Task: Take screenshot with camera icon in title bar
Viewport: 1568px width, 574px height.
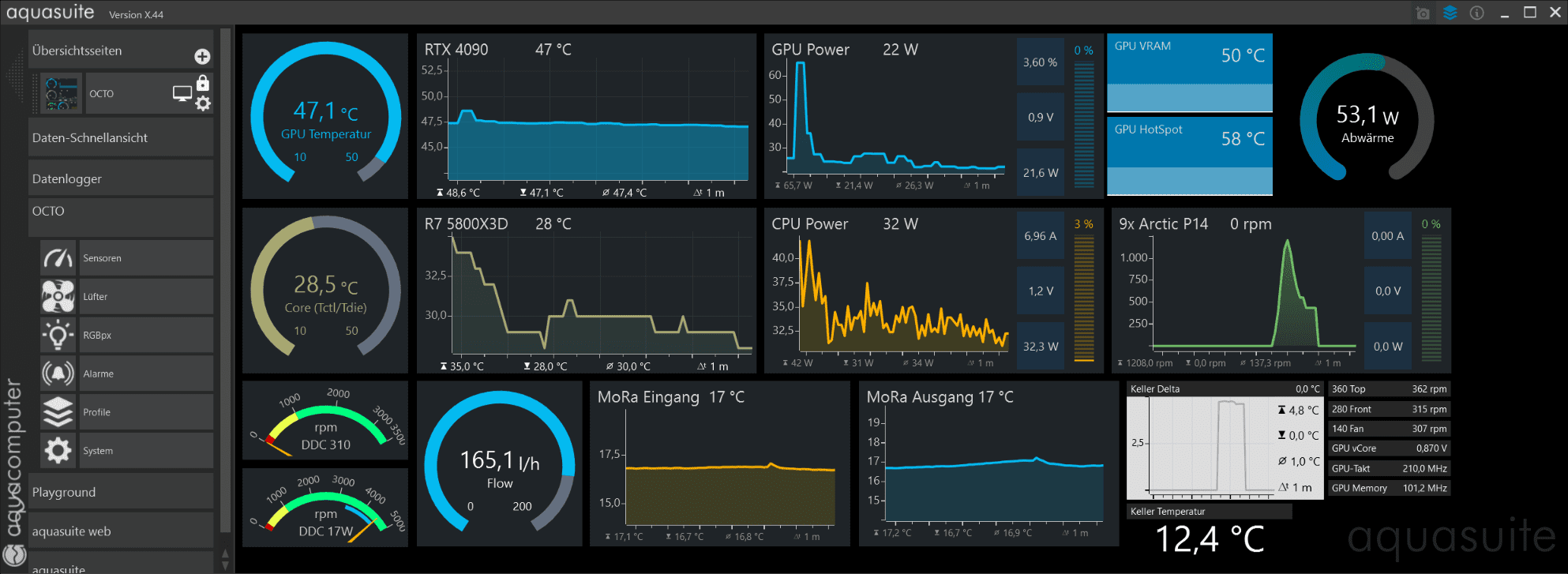Action: tap(1423, 13)
